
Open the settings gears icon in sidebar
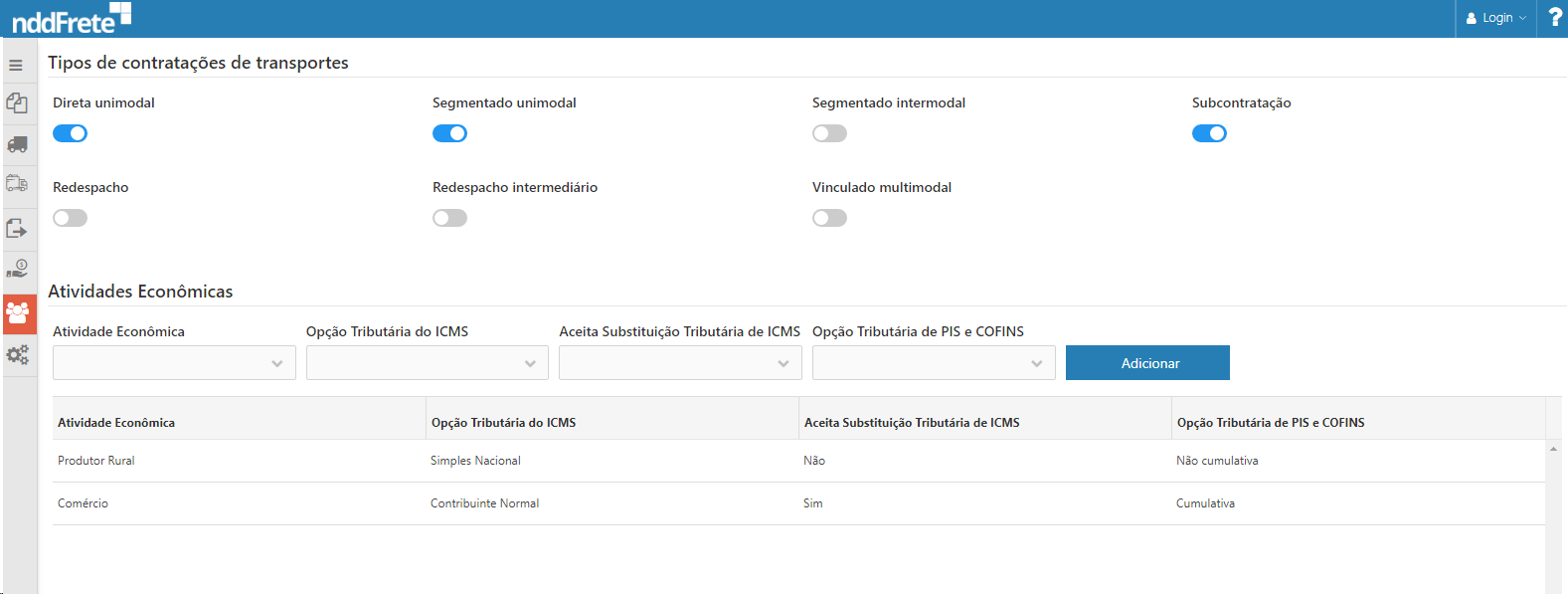point(17,355)
